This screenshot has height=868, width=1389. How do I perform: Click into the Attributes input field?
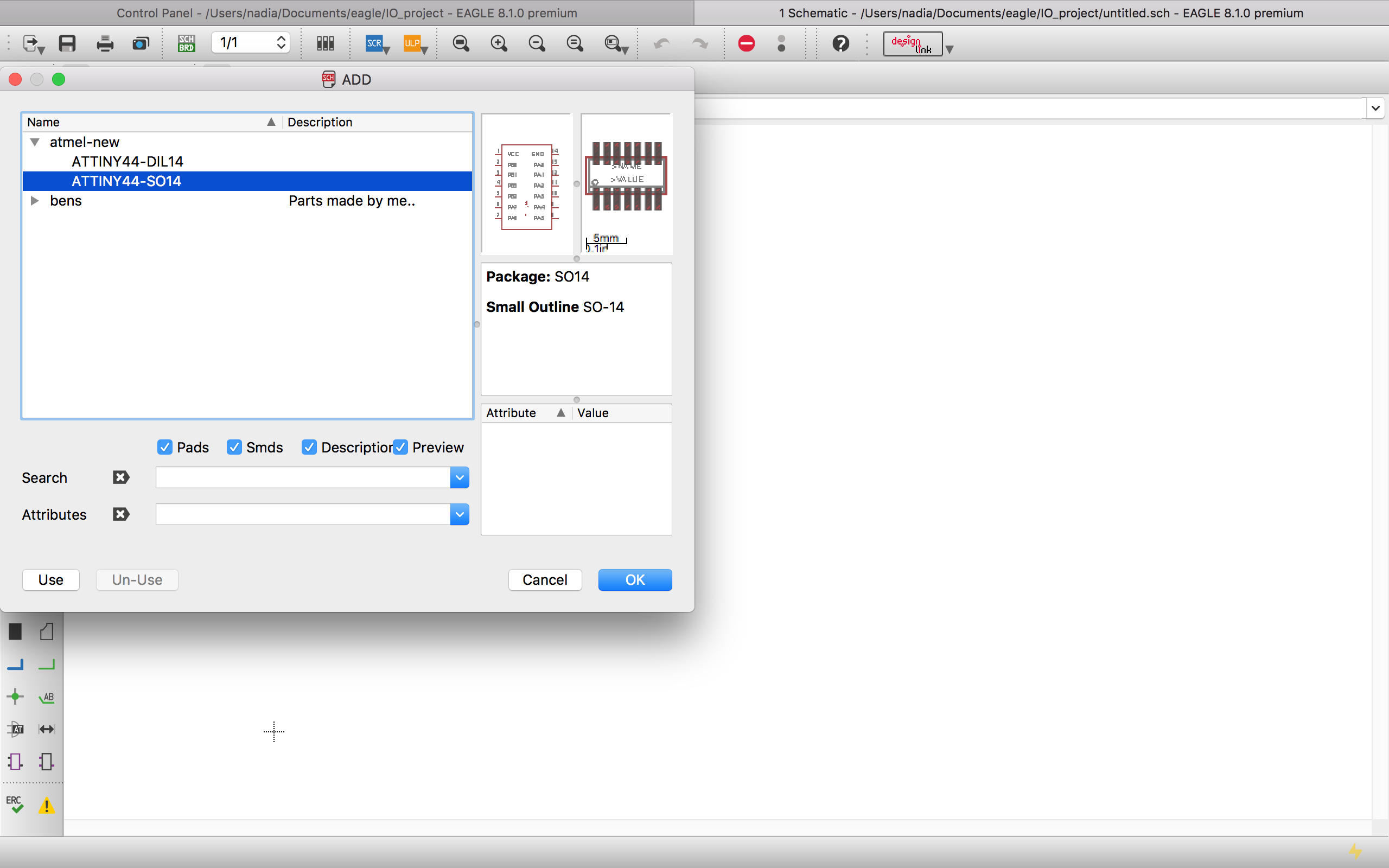pyautogui.click(x=303, y=514)
